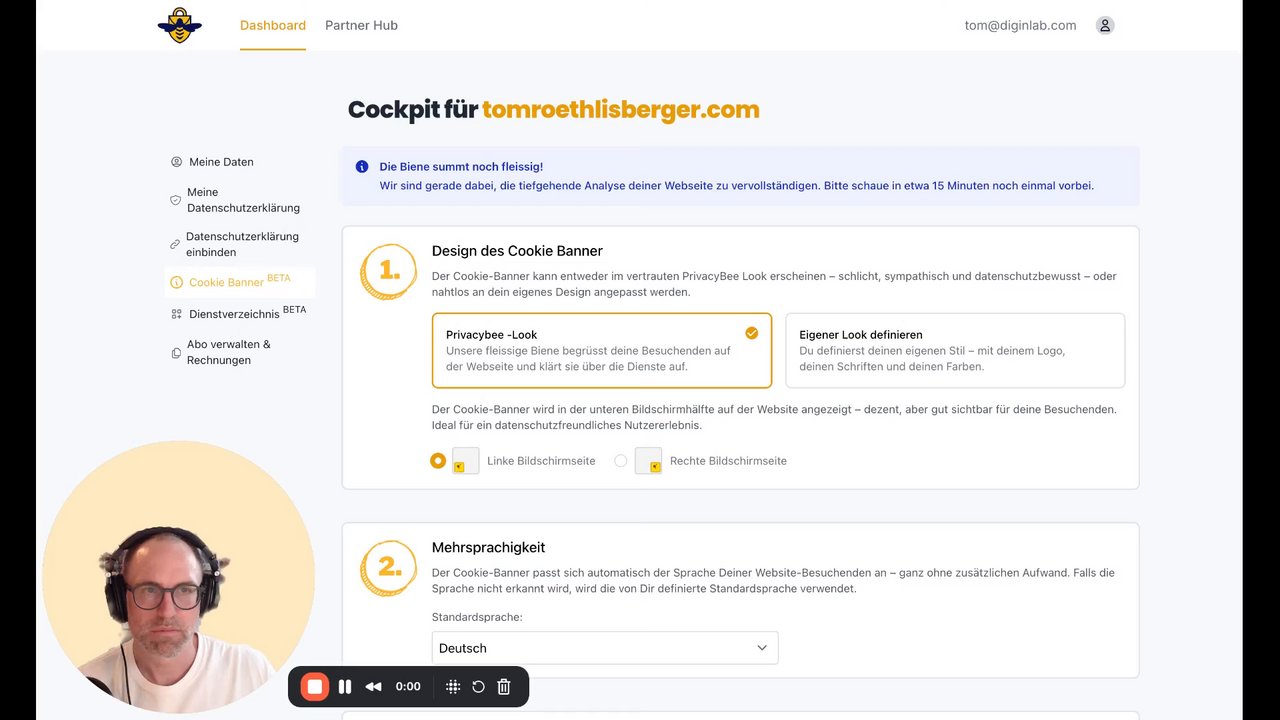Viewport: 1280px width, 720px height.
Task: Restart the recording
Action: coord(478,687)
